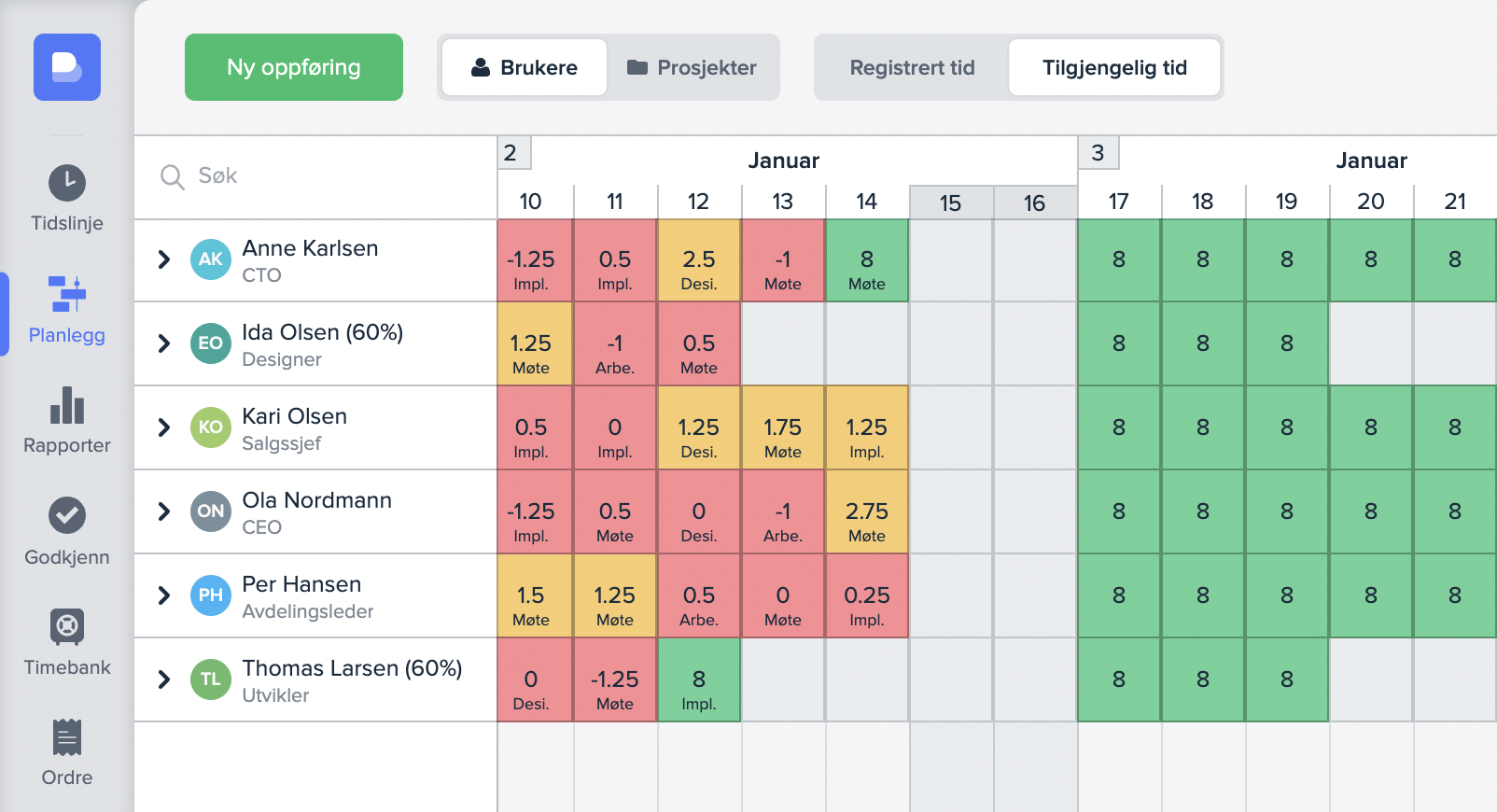Open Rapporter bar chart icon
The height and width of the screenshot is (812, 1497).
coord(67,405)
